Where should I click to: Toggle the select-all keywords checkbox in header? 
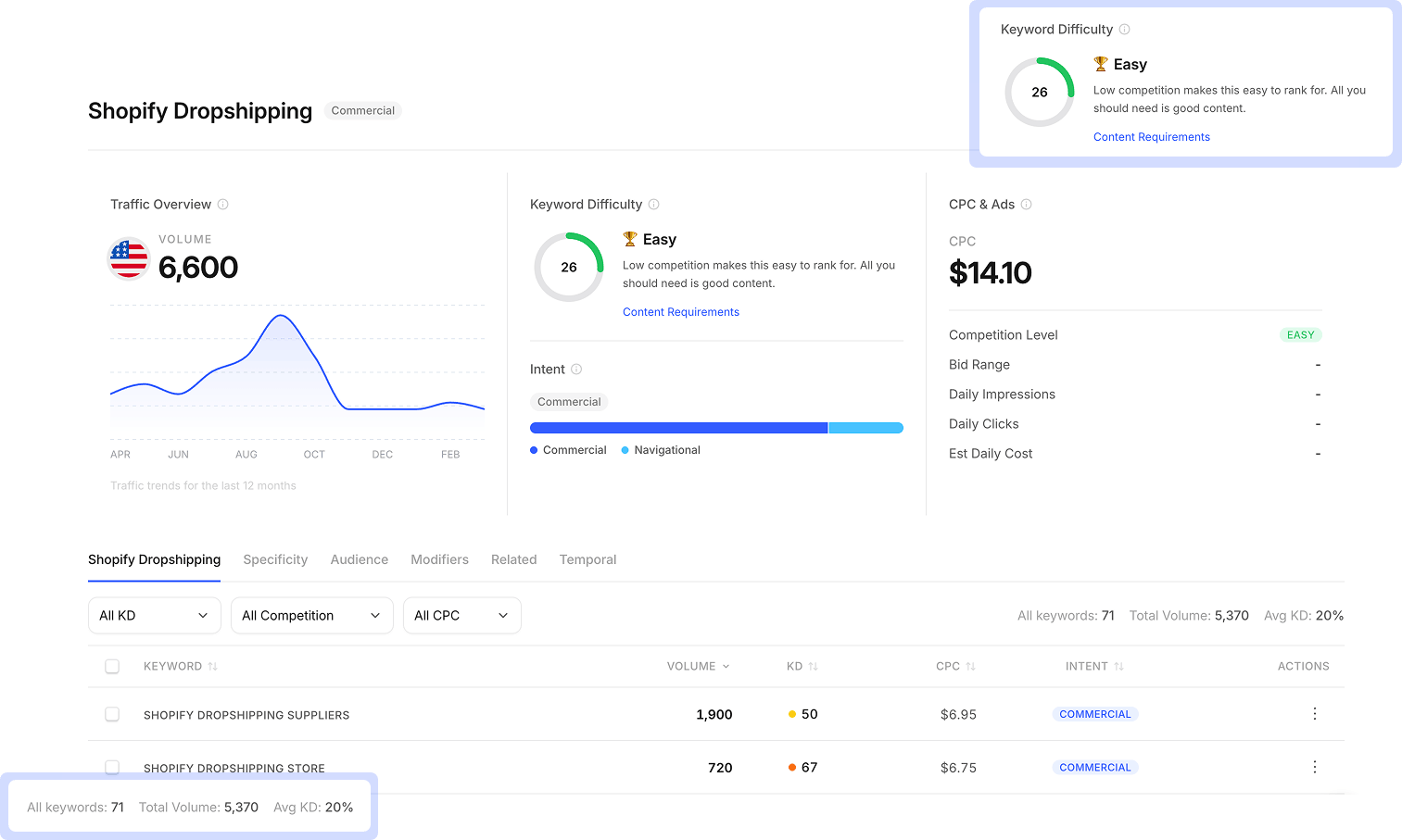pos(112,667)
